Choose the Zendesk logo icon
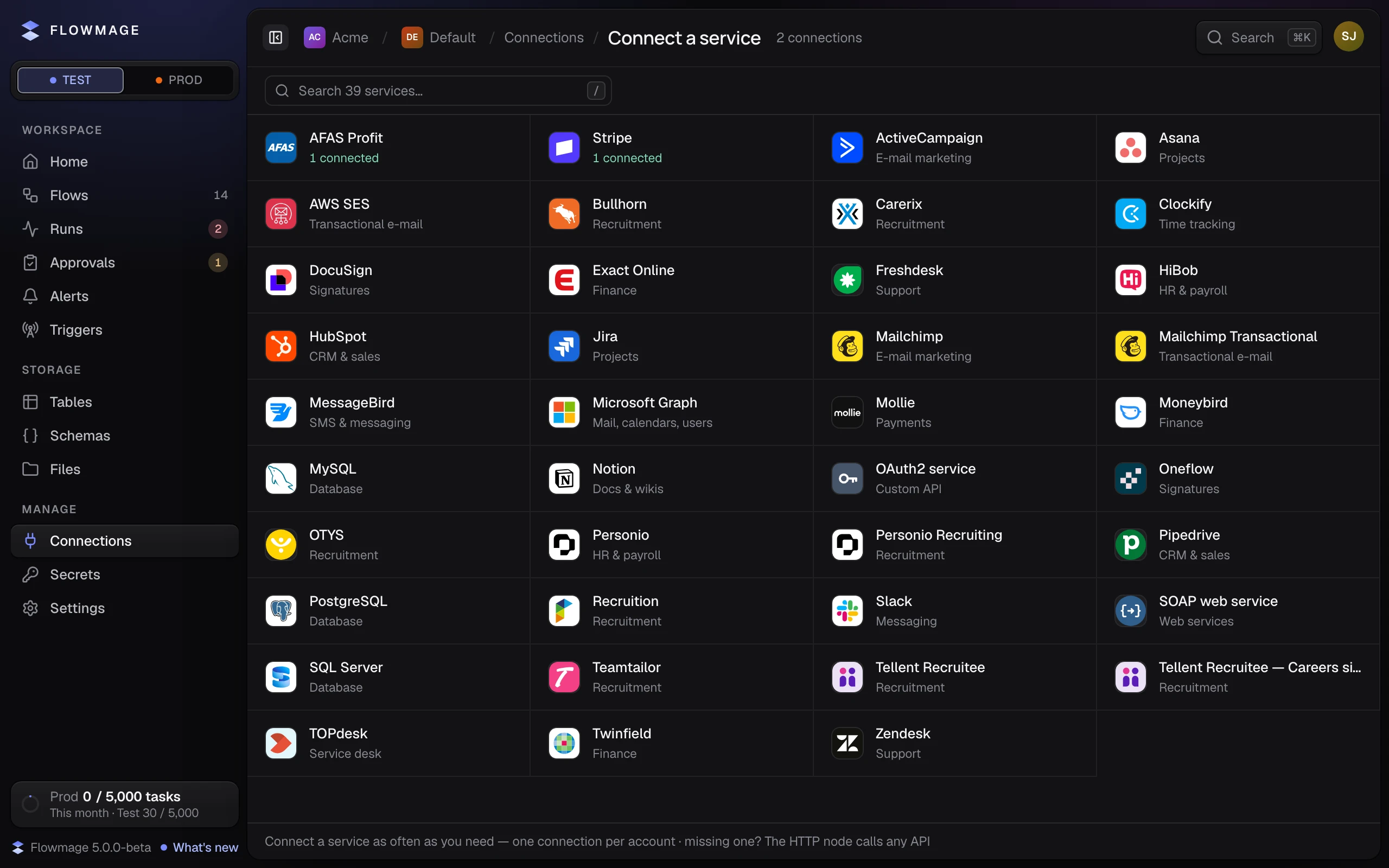This screenshot has height=868, width=1389. 847,743
